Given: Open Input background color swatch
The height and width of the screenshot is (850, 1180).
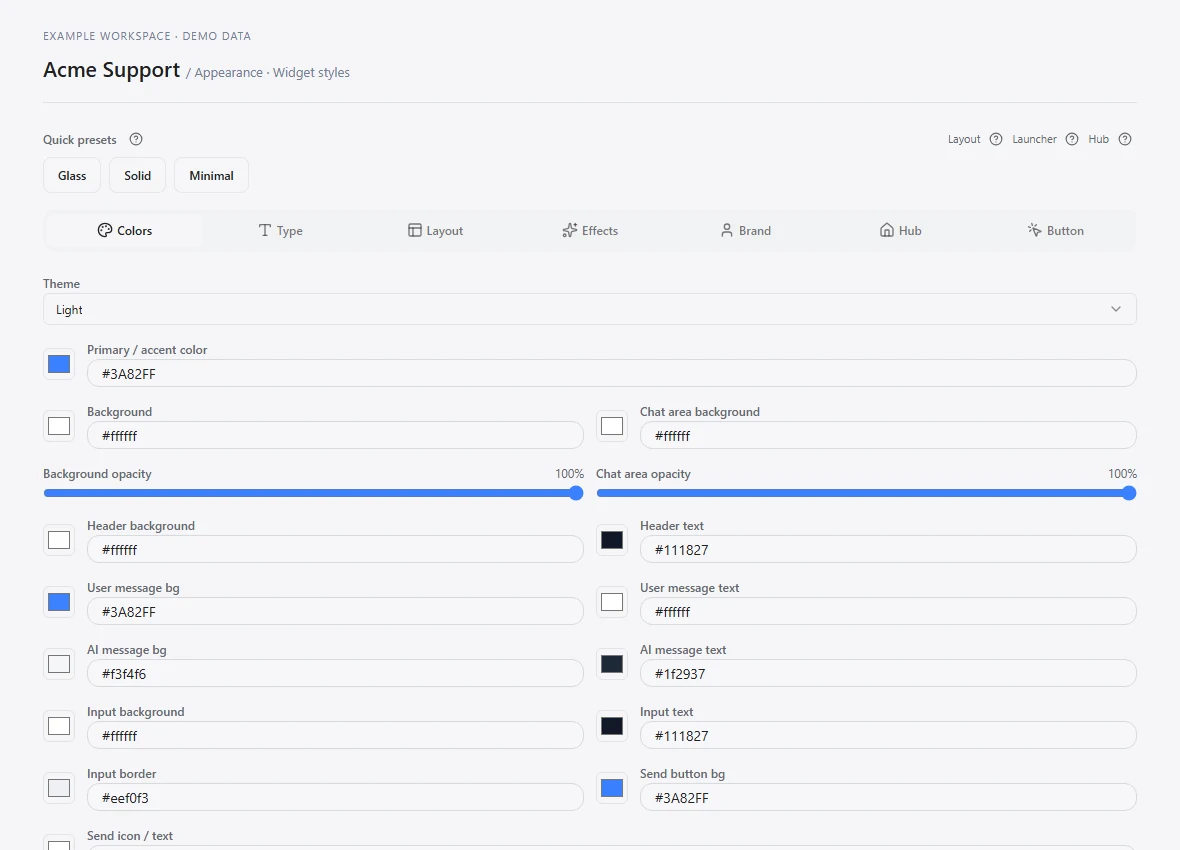Looking at the screenshot, I should (59, 726).
